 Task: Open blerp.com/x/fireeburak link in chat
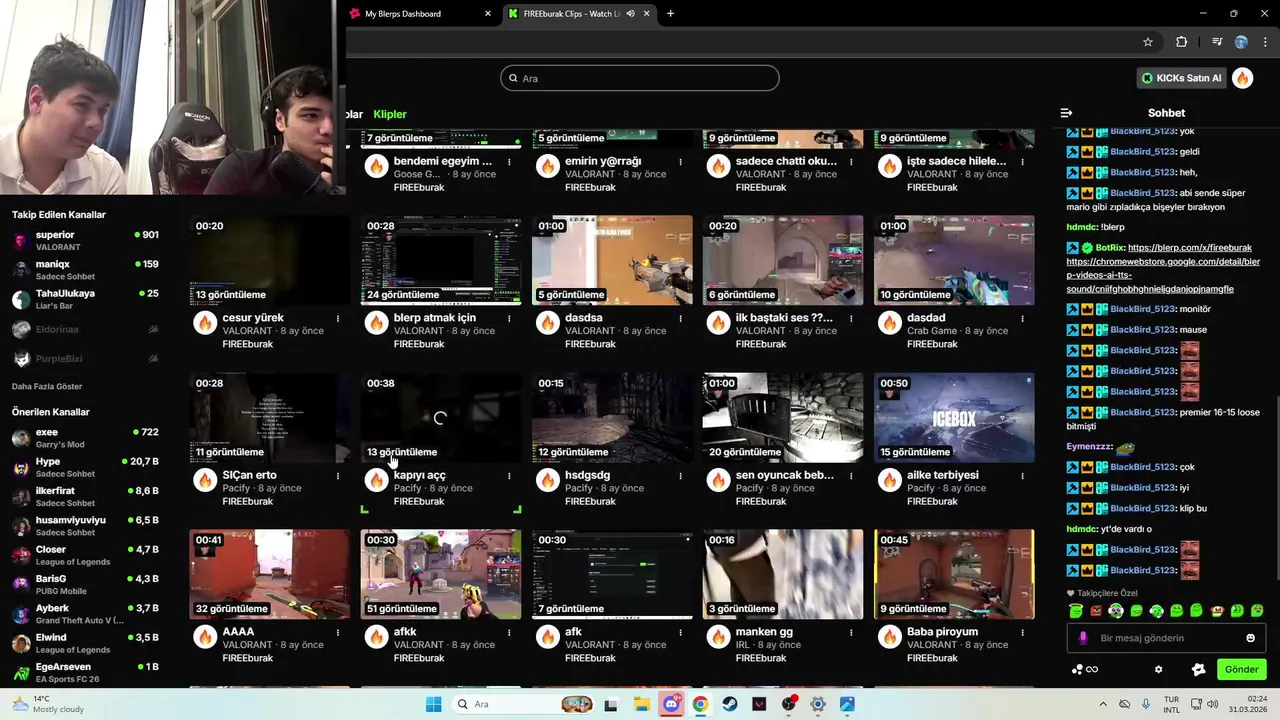coord(1189,248)
